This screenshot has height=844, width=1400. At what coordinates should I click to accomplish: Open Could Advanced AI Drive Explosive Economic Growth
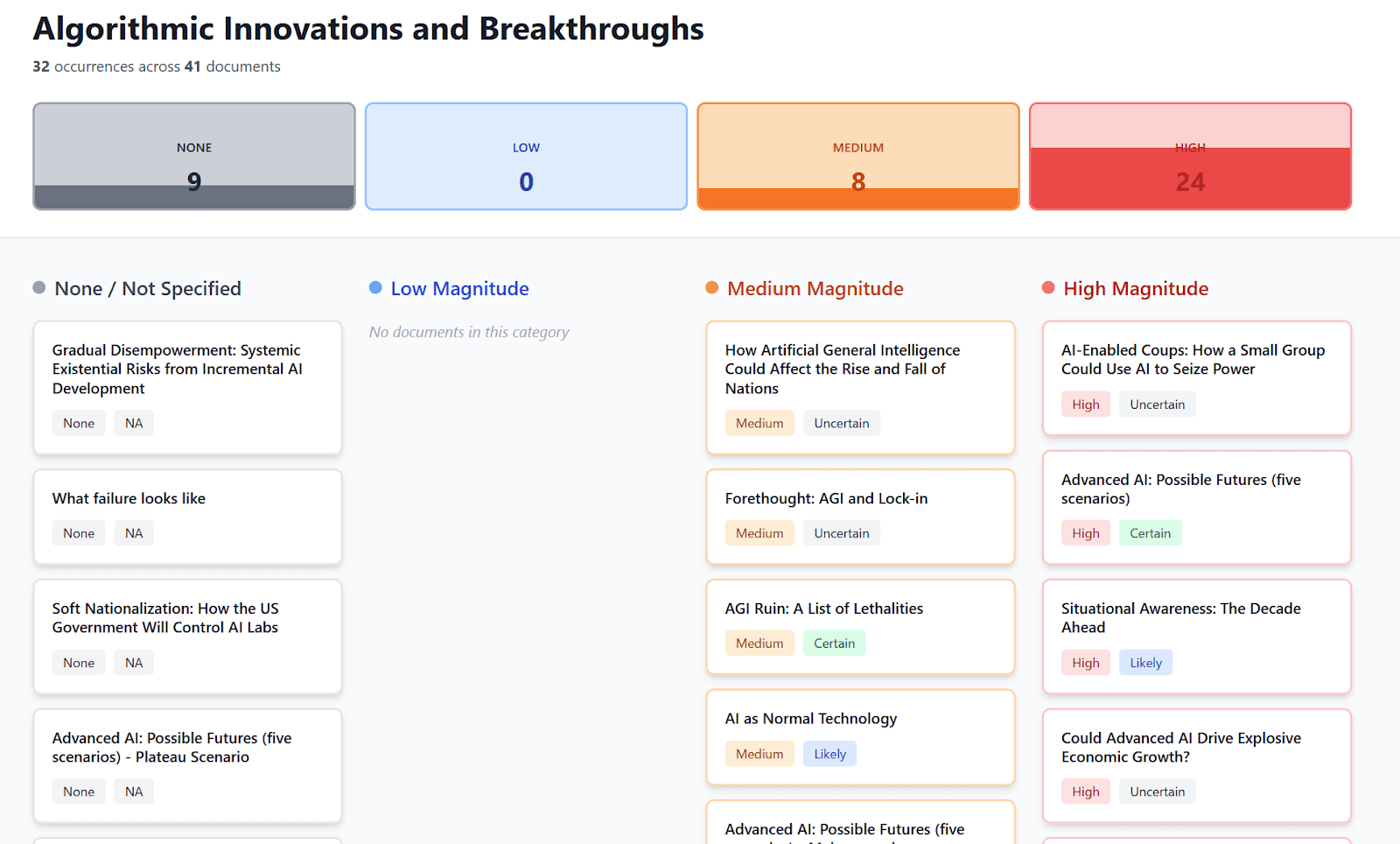click(x=1197, y=765)
